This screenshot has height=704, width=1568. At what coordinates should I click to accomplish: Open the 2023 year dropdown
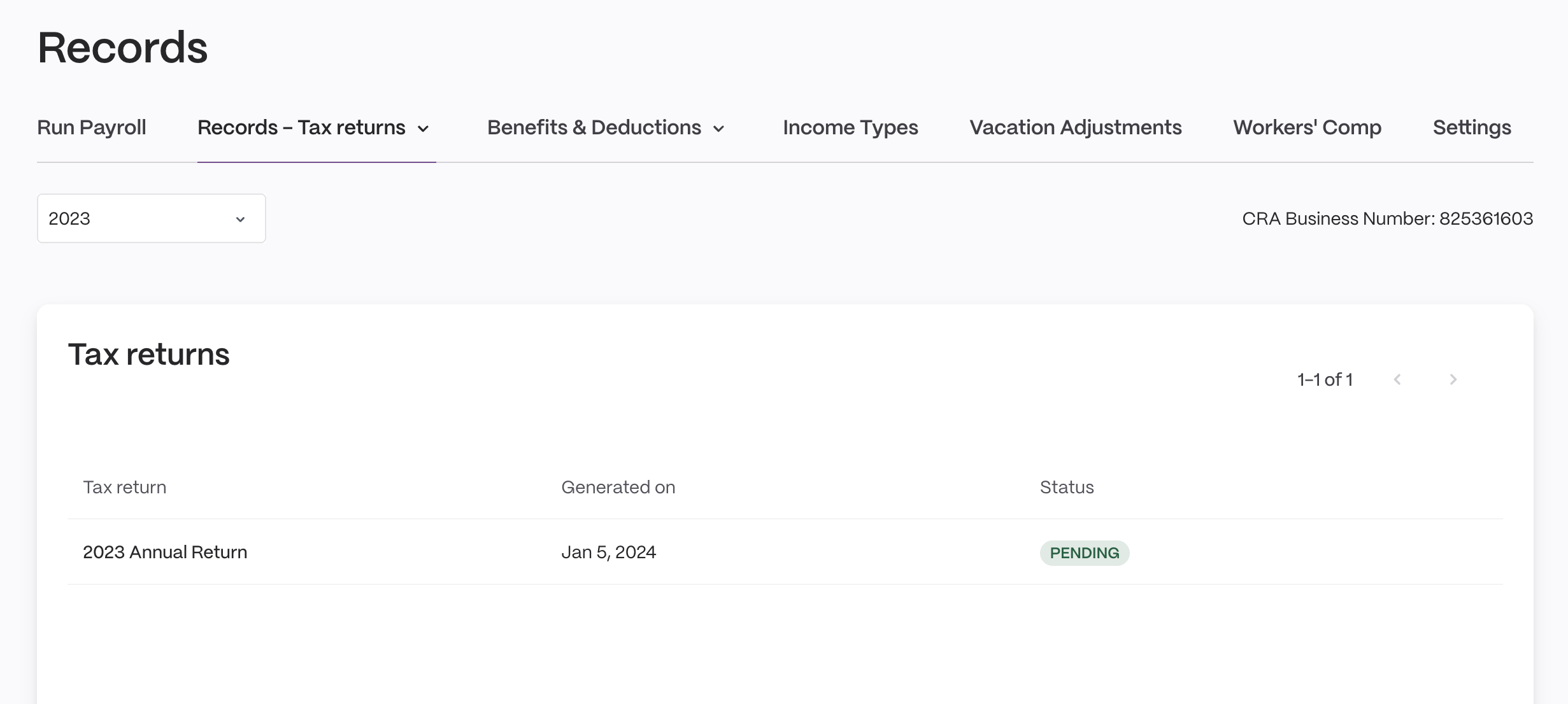tap(152, 218)
